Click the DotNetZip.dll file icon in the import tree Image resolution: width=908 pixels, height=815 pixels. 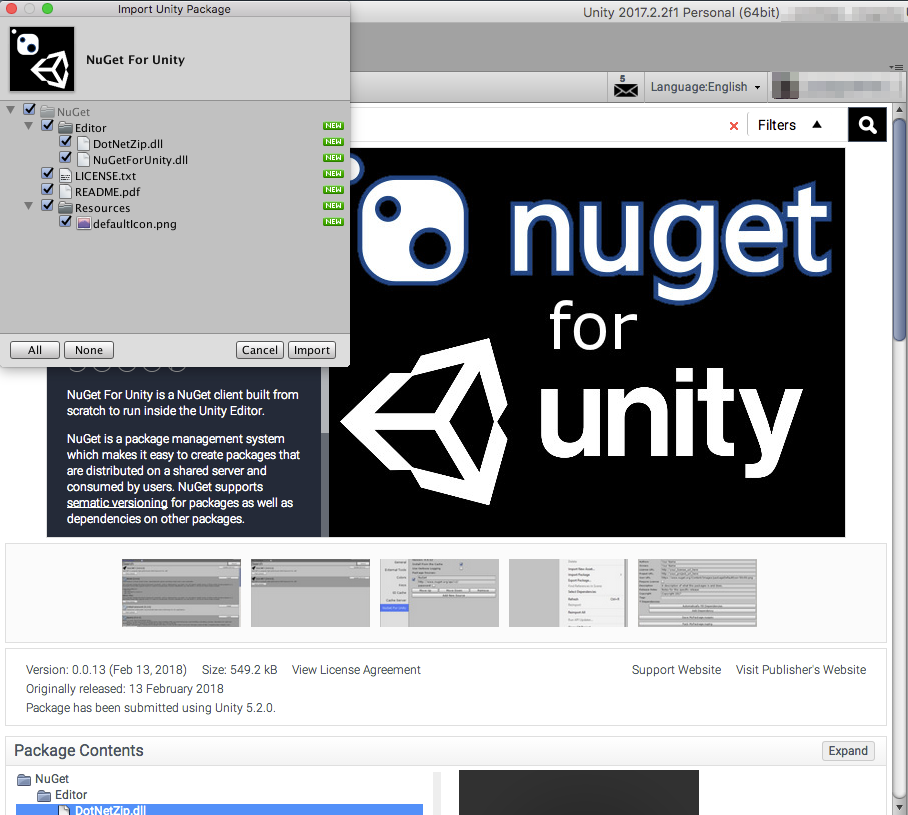(x=82, y=142)
